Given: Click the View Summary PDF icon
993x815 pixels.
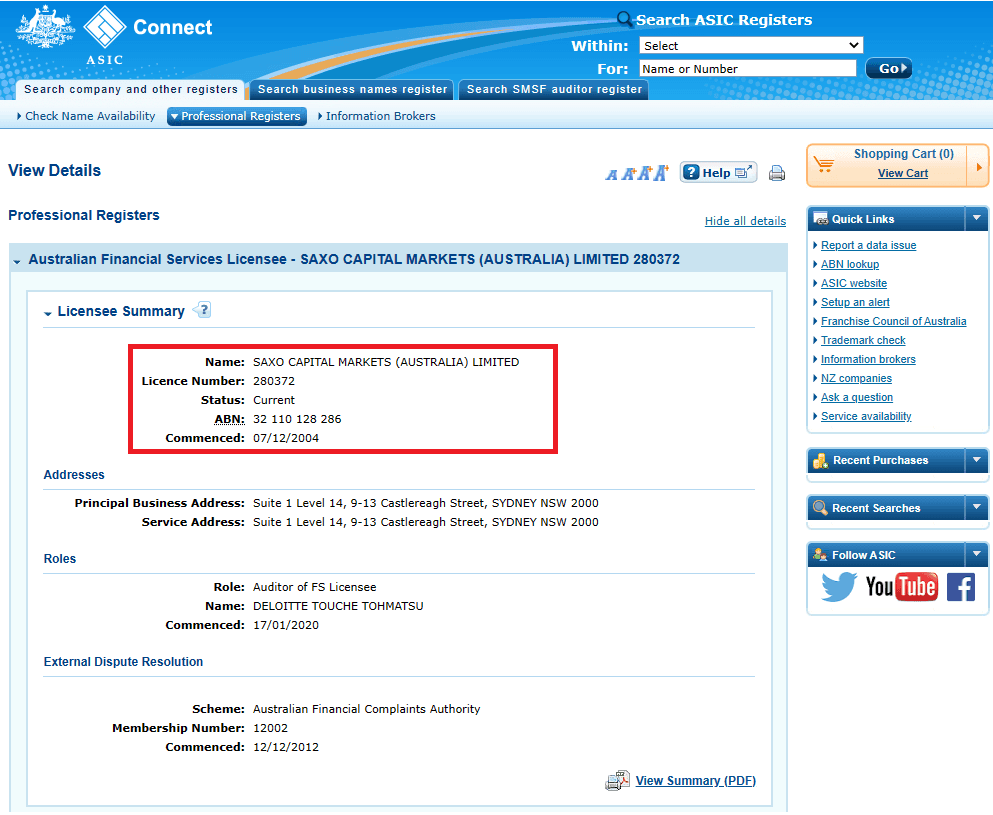Looking at the screenshot, I should [x=617, y=780].
